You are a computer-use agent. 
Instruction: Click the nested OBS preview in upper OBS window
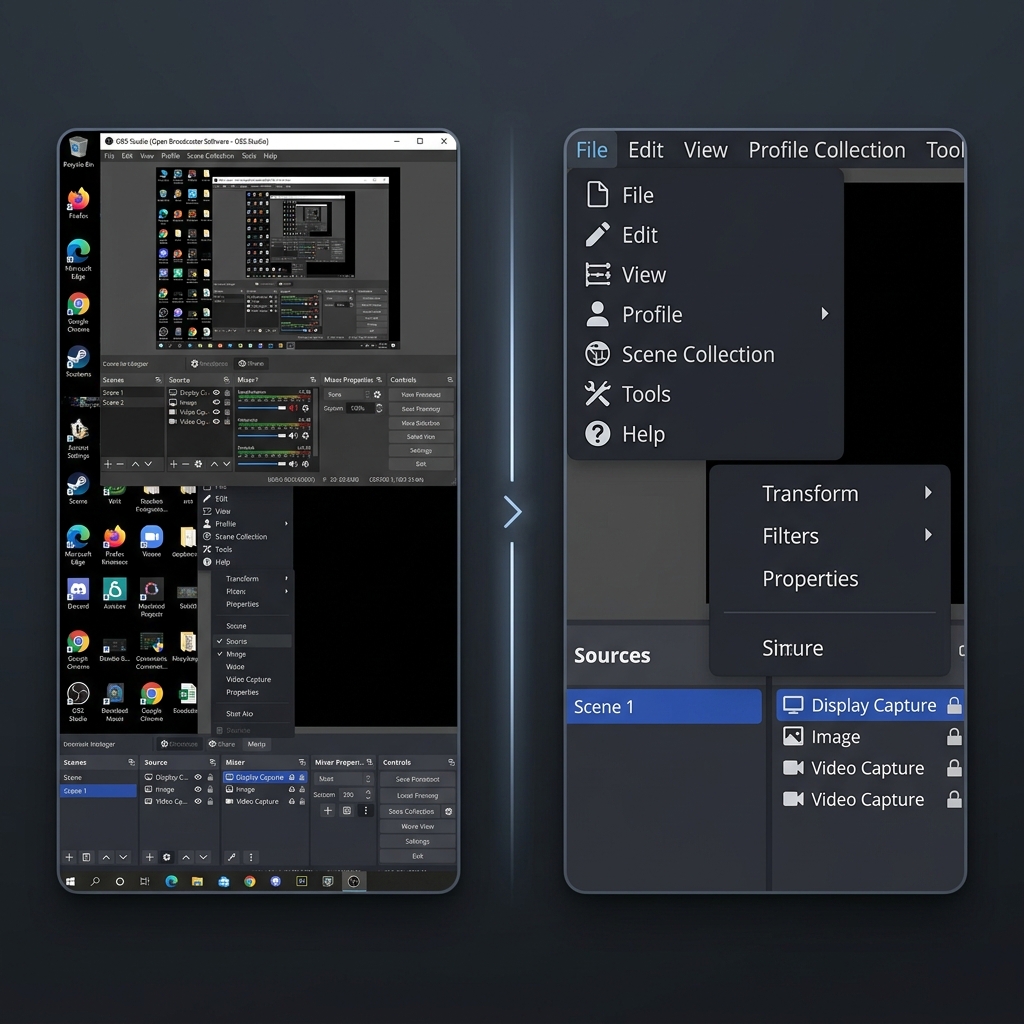tap(278, 259)
